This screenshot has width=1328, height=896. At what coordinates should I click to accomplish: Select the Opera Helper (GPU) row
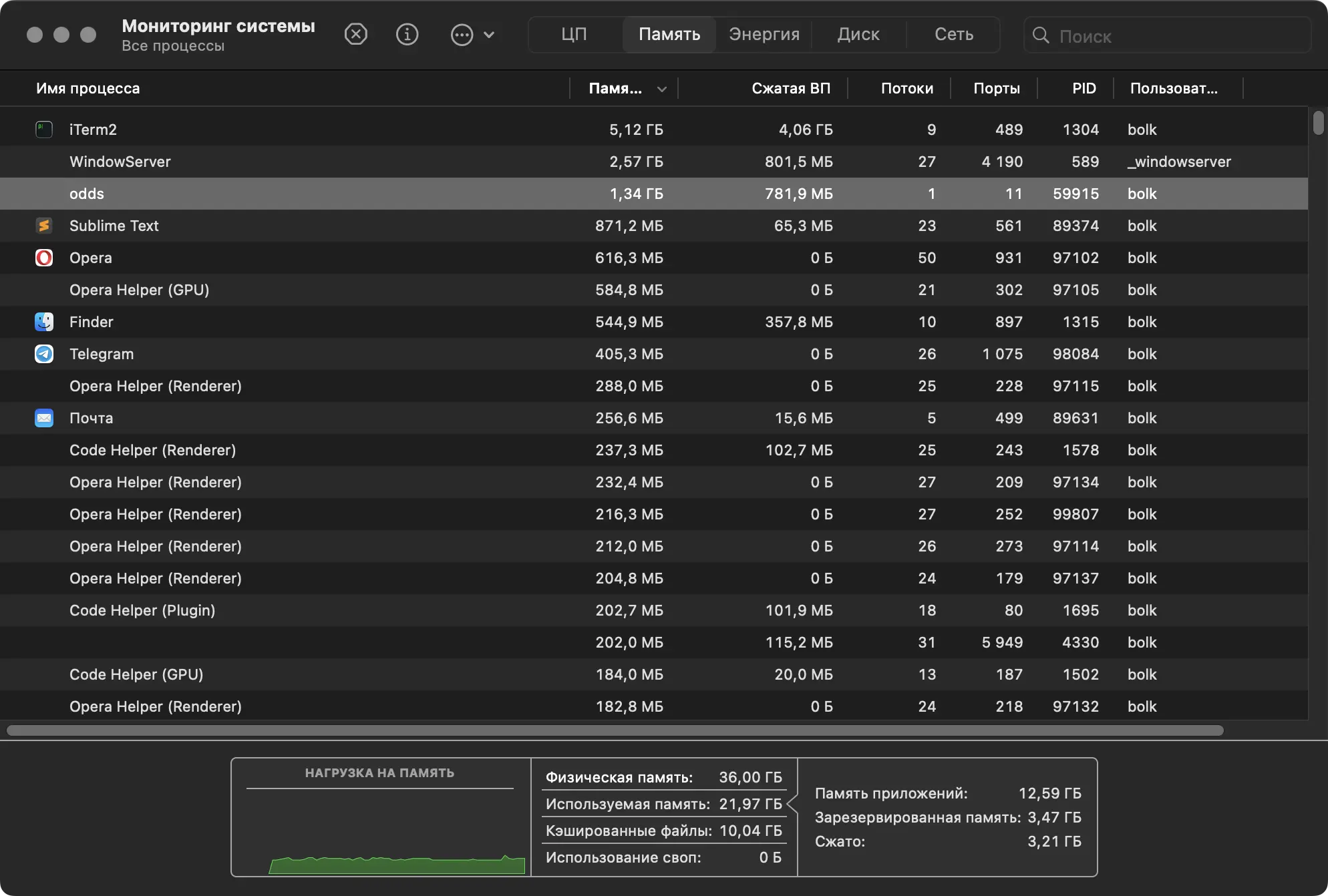(654, 290)
